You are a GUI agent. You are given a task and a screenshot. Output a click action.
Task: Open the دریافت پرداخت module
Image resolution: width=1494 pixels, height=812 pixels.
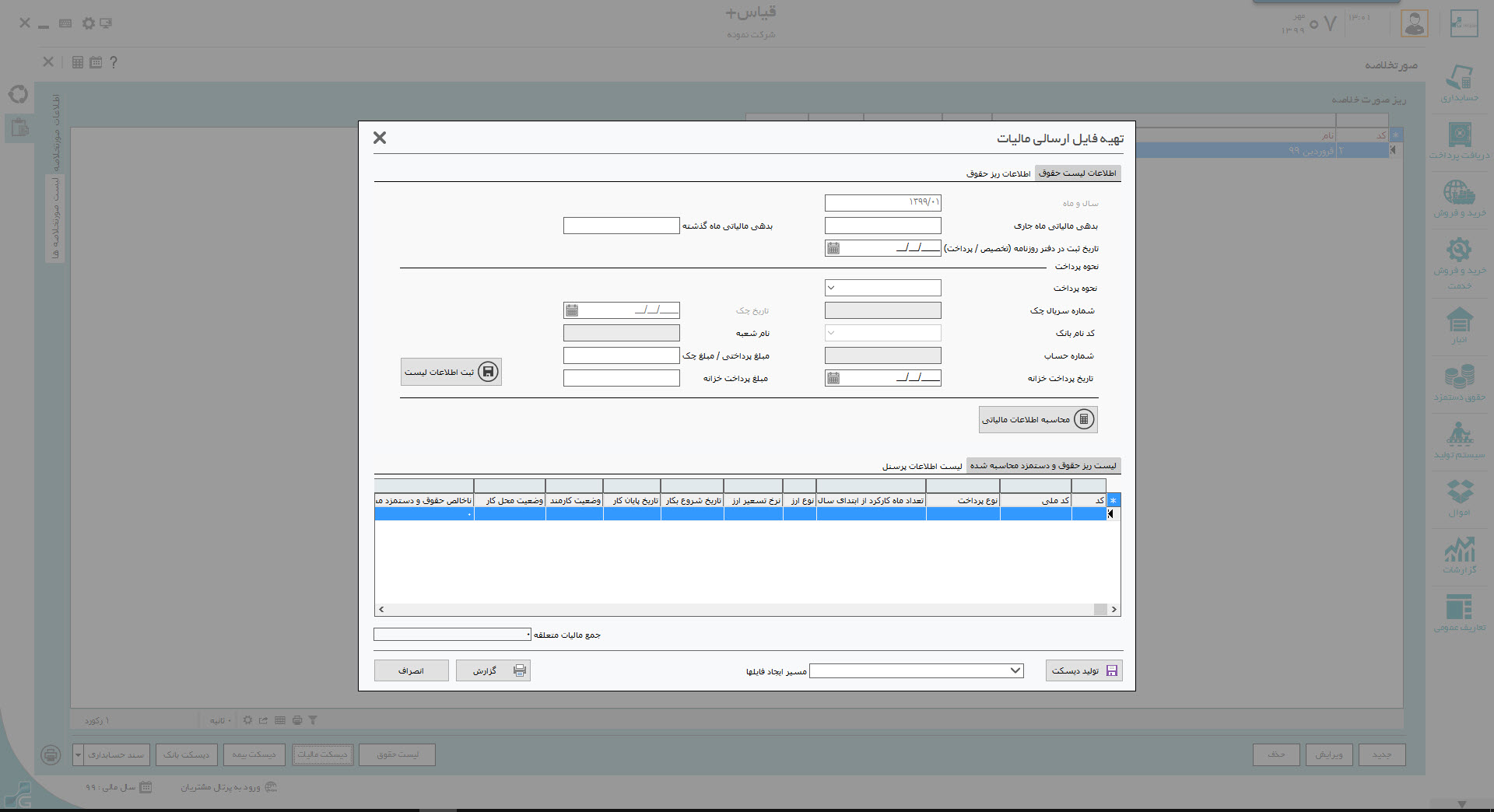point(1459,140)
